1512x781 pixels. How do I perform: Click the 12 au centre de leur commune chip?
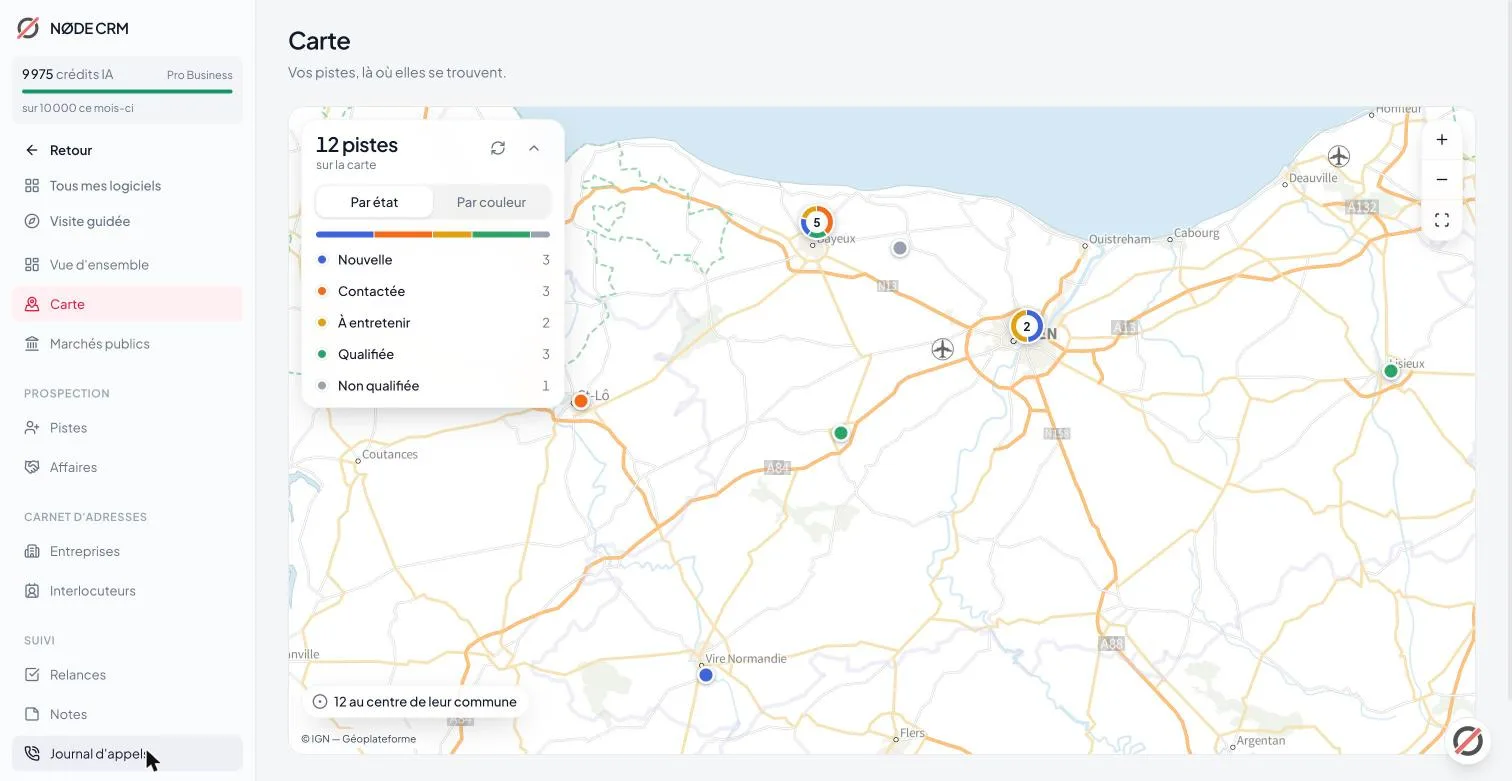(415, 702)
